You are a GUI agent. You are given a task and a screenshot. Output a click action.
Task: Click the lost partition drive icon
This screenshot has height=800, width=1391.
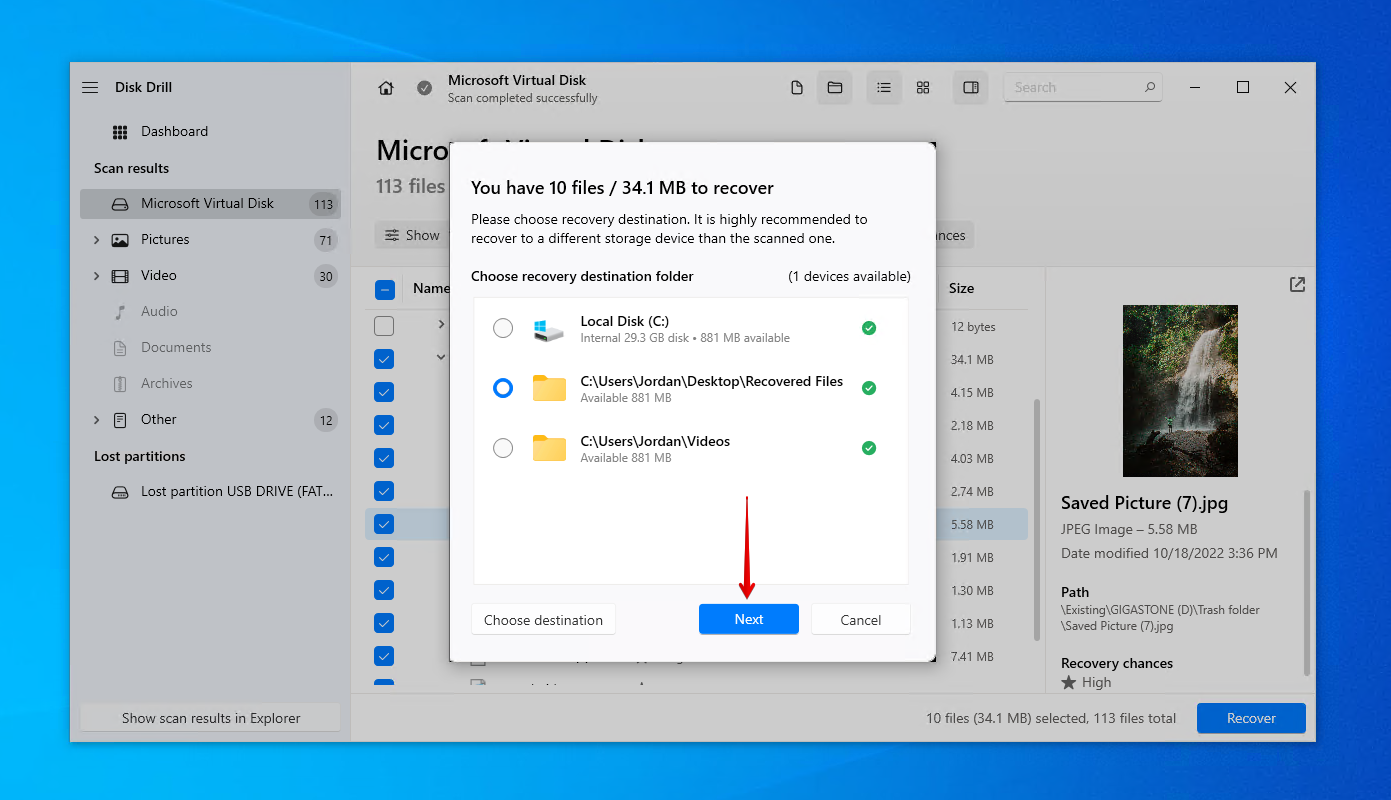coord(120,492)
